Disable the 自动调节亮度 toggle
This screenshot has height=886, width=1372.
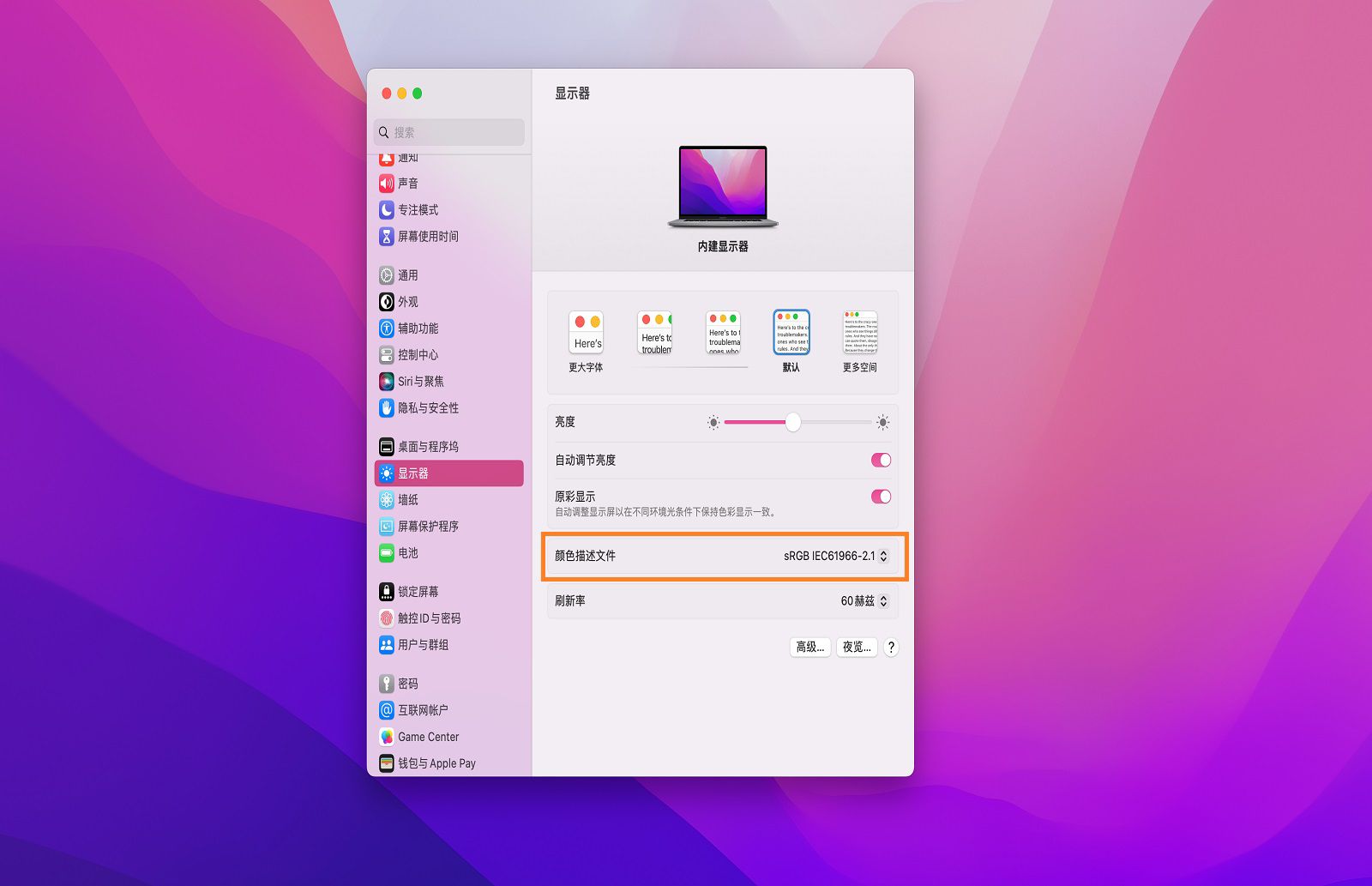point(880,460)
